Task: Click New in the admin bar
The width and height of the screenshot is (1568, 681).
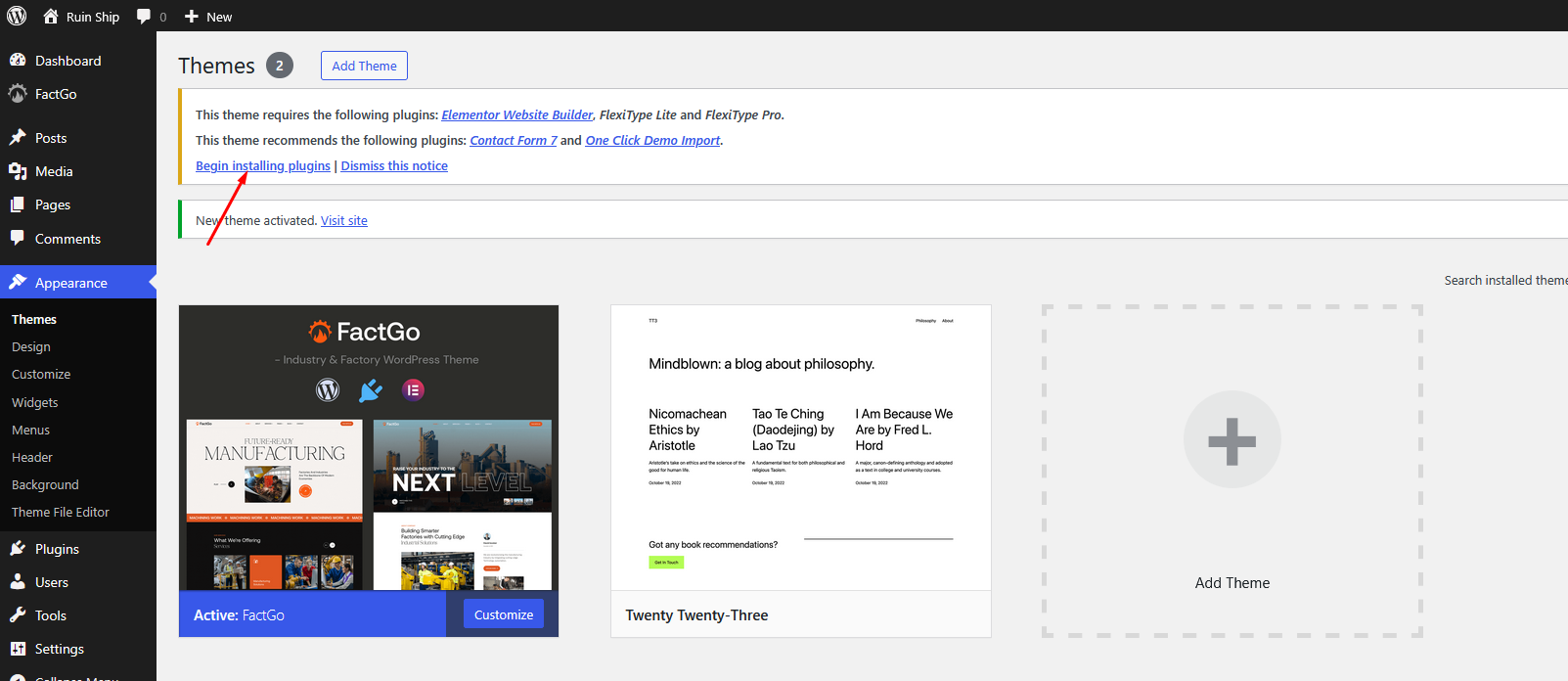Action: [219, 17]
